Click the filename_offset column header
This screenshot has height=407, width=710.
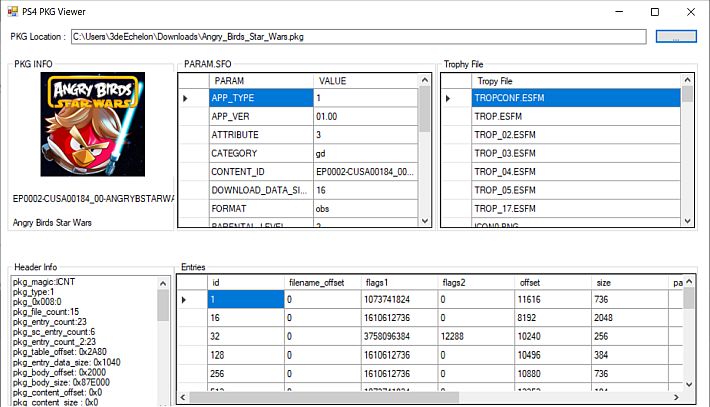point(322,283)
